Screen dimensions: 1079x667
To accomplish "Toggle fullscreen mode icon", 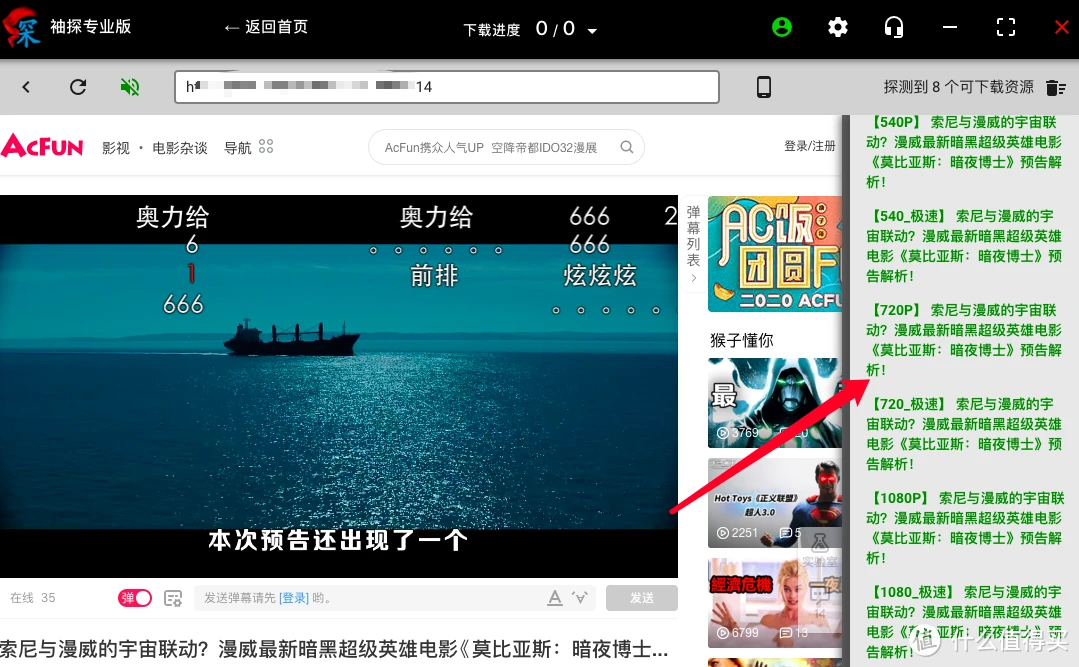I will click(1006, 28).
